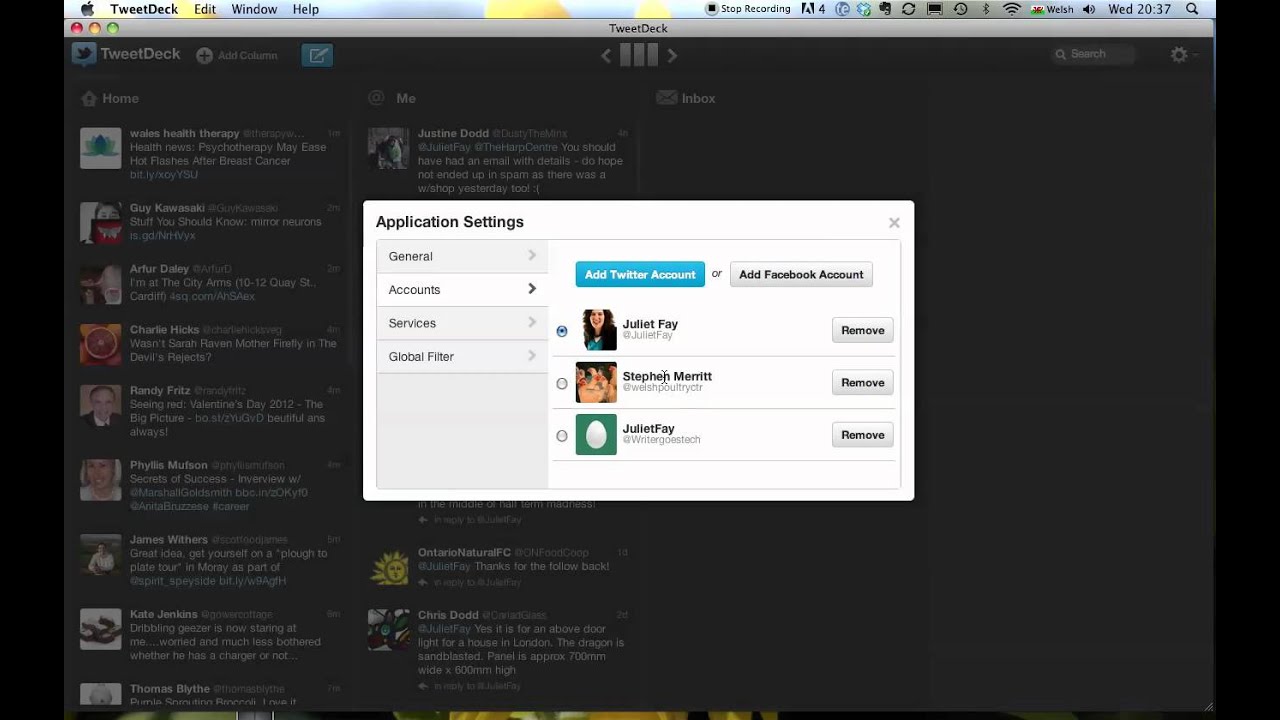Viewport: 1280px width, 720px height.
Task: Click the Dropbox menu bar icon
Action: [863, 9]
